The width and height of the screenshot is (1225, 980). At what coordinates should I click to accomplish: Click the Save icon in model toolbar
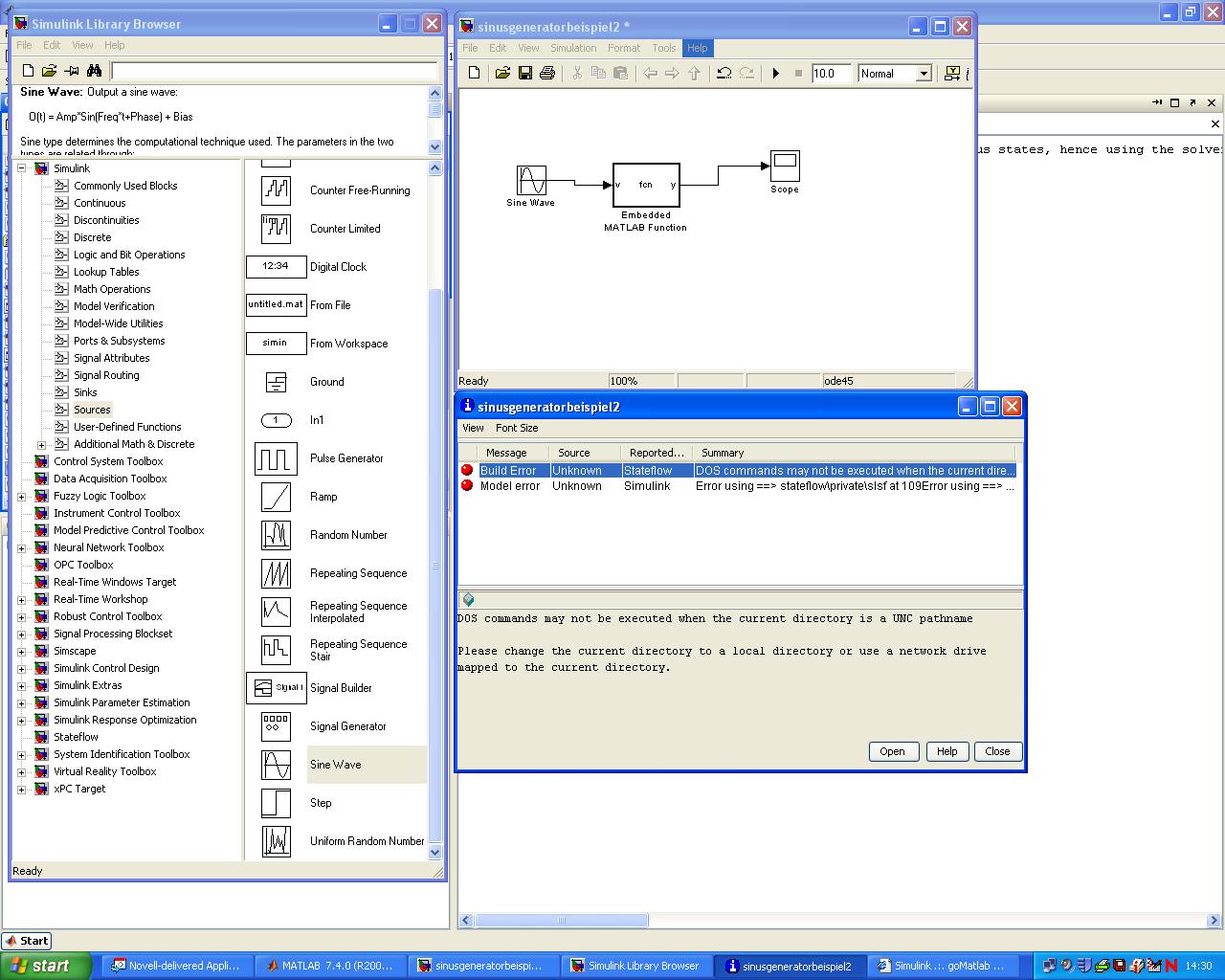[x=525, y=74]
